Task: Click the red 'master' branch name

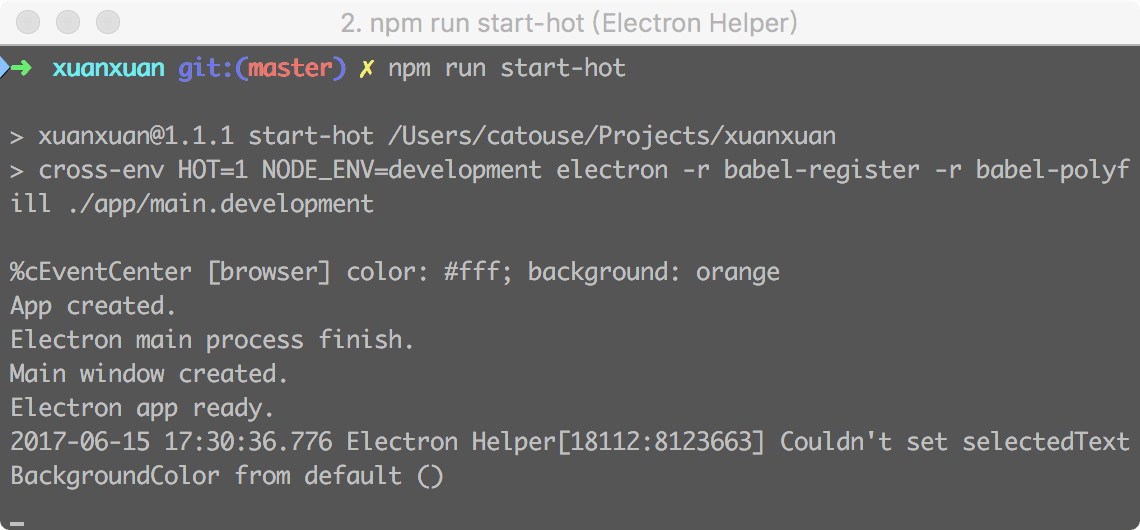Action: click(291, 68)
